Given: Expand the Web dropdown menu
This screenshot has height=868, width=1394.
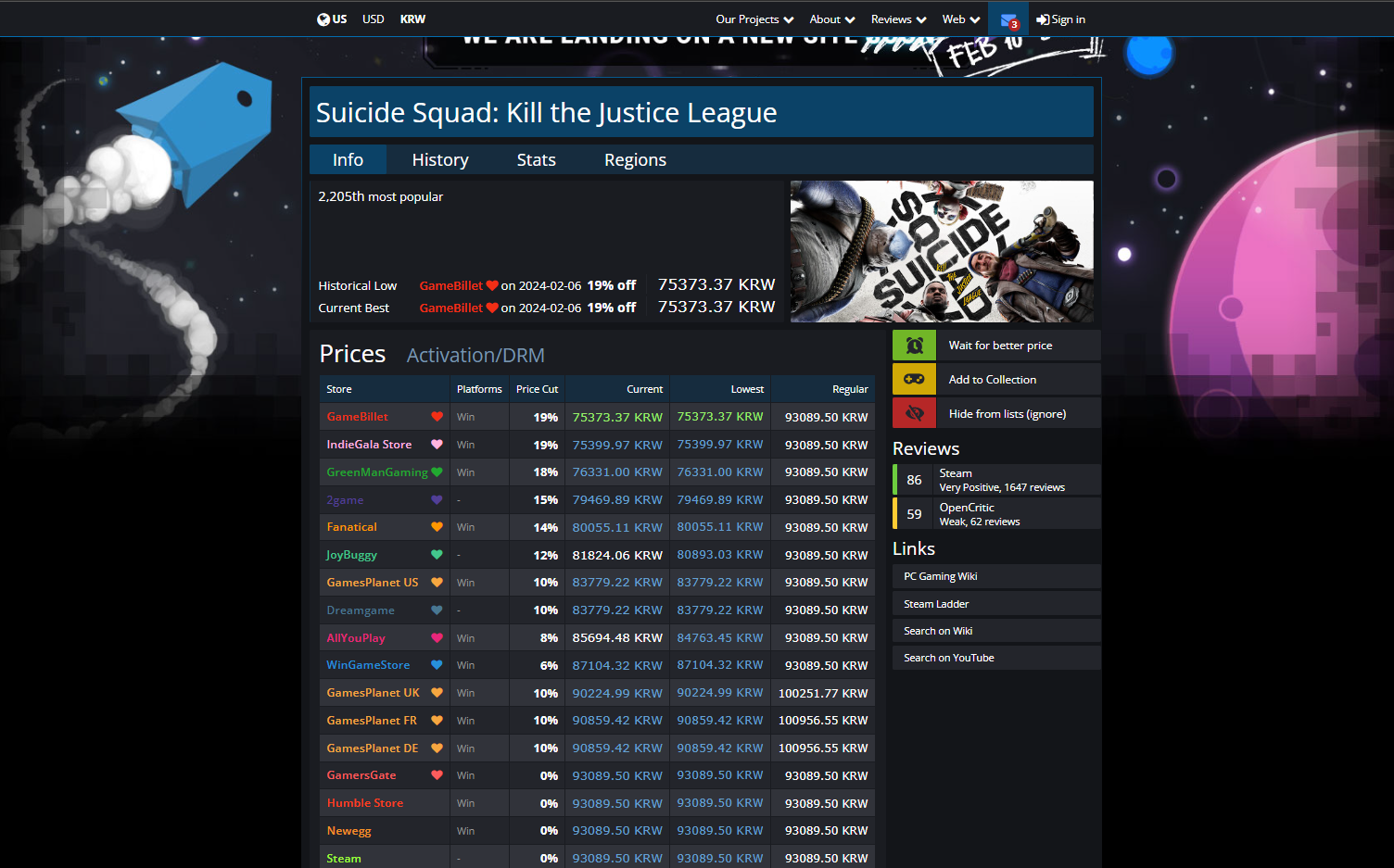Looking at the screenshot, I should pos(961,19).
